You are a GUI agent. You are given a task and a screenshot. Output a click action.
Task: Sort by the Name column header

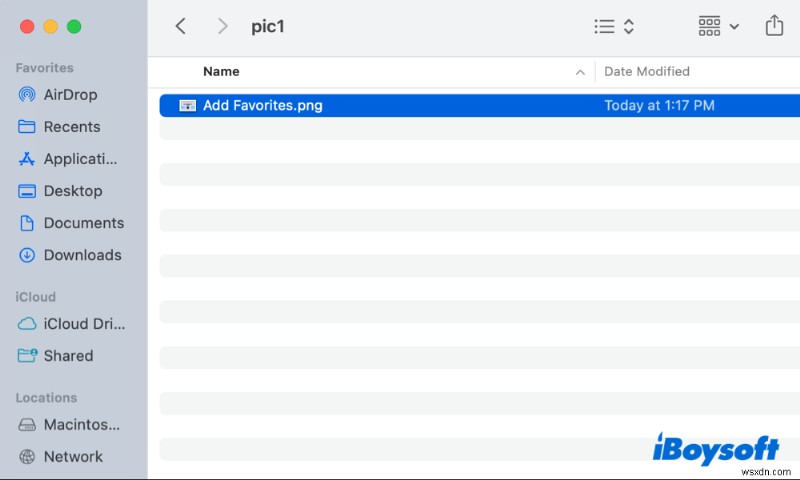221,72
